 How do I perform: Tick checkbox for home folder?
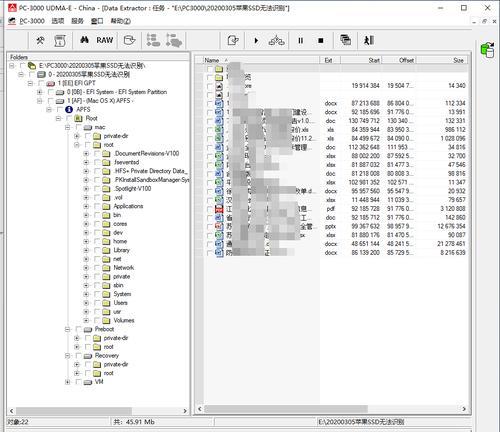coord(97,241)
